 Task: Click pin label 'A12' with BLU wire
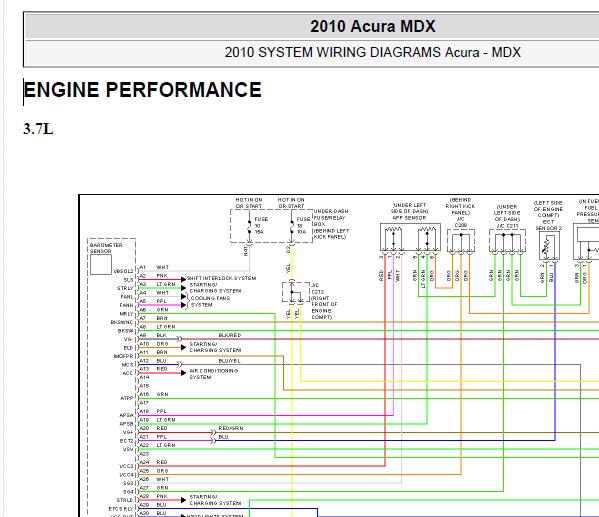click(x=144, y=360)
